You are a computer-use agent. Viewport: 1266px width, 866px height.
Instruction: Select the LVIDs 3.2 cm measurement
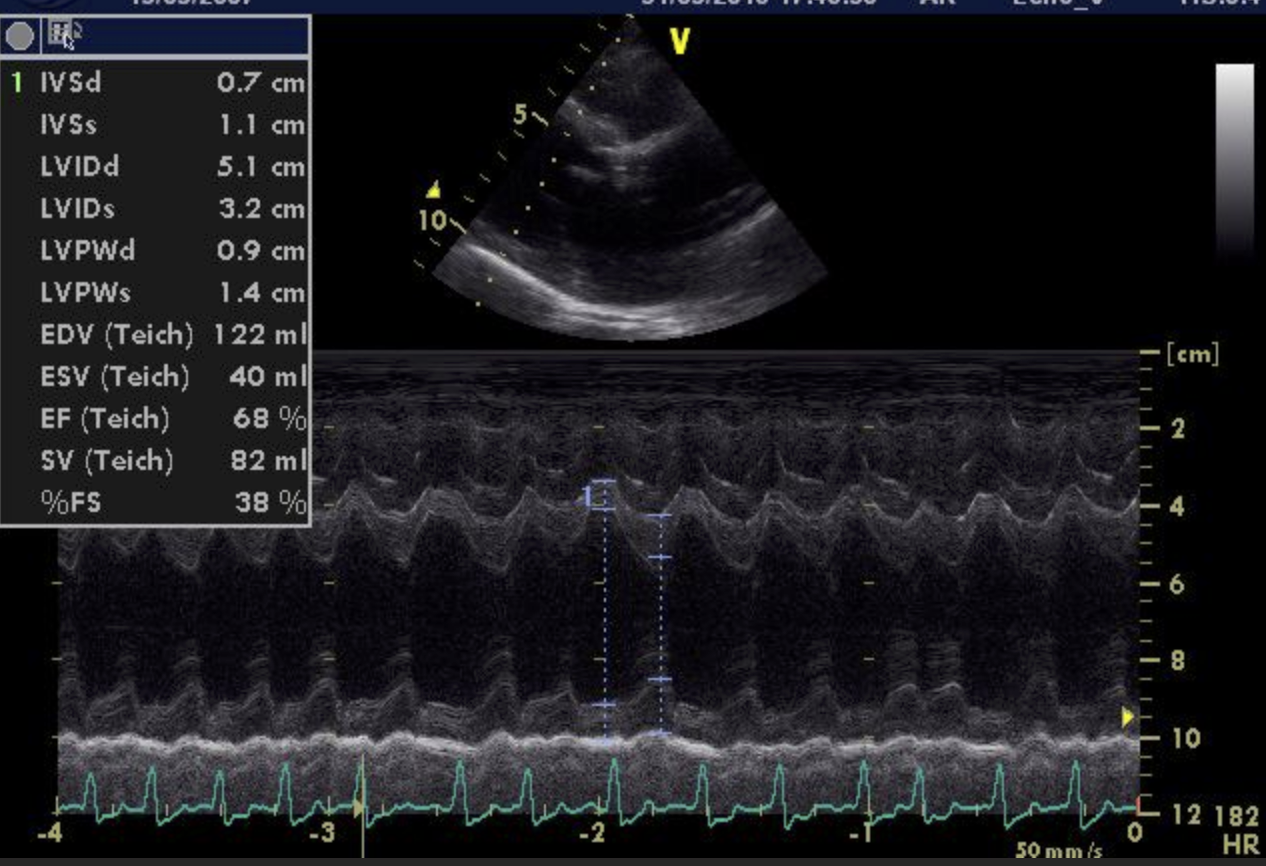(158, 208)
